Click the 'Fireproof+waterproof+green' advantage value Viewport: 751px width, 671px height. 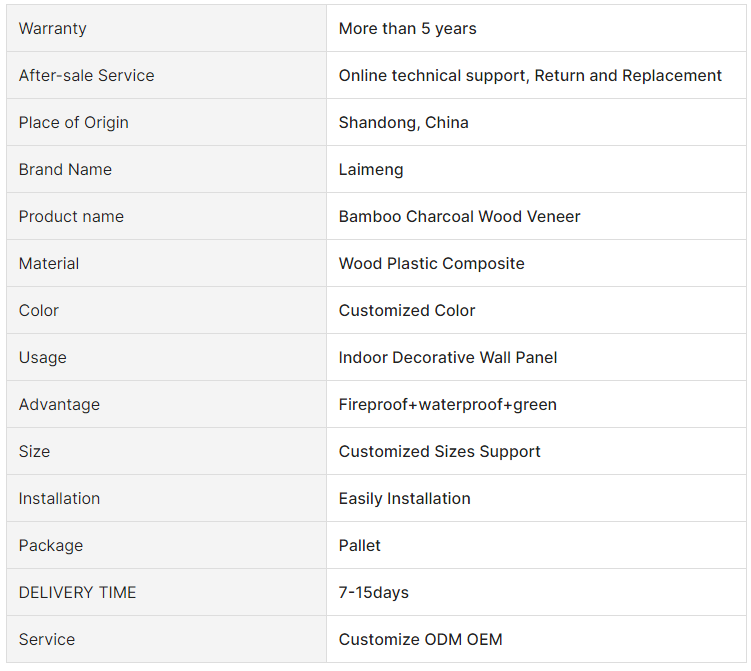pyautogui.click(x=447, y=405)
